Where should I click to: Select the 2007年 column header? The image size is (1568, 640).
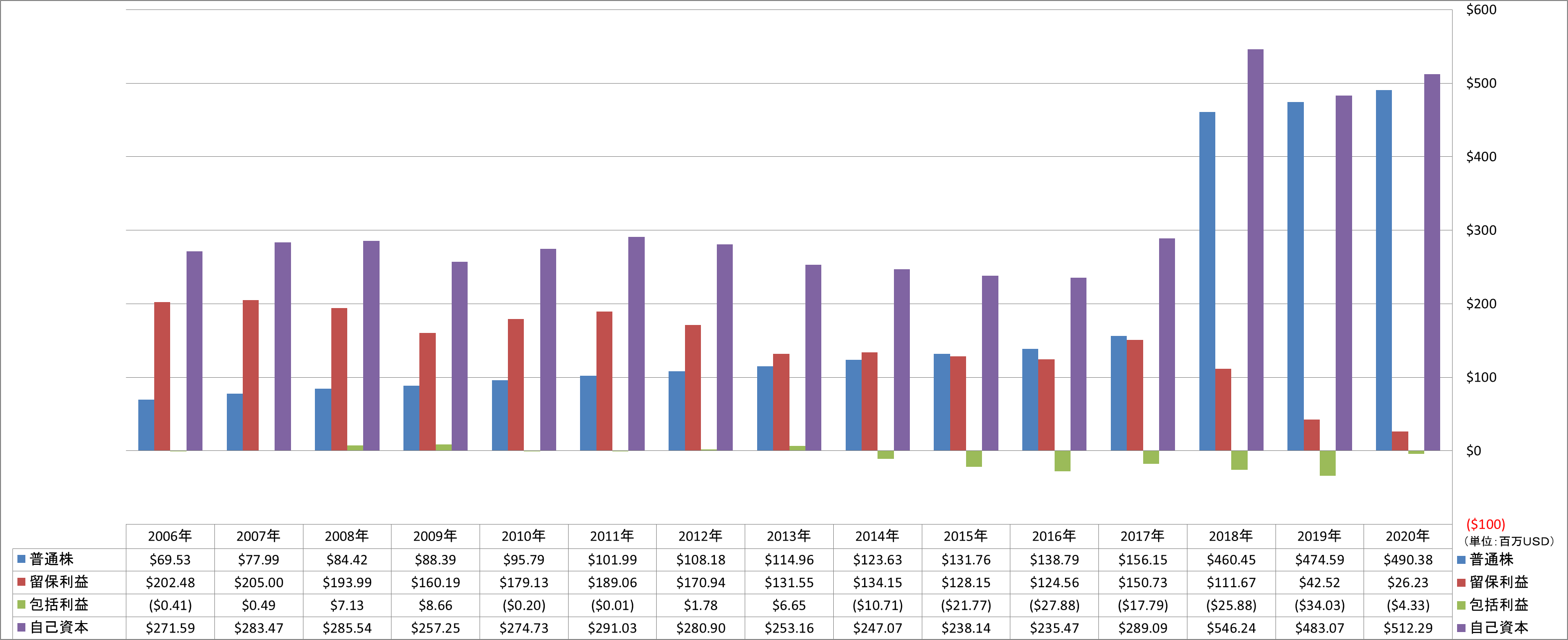pos(258,536)
